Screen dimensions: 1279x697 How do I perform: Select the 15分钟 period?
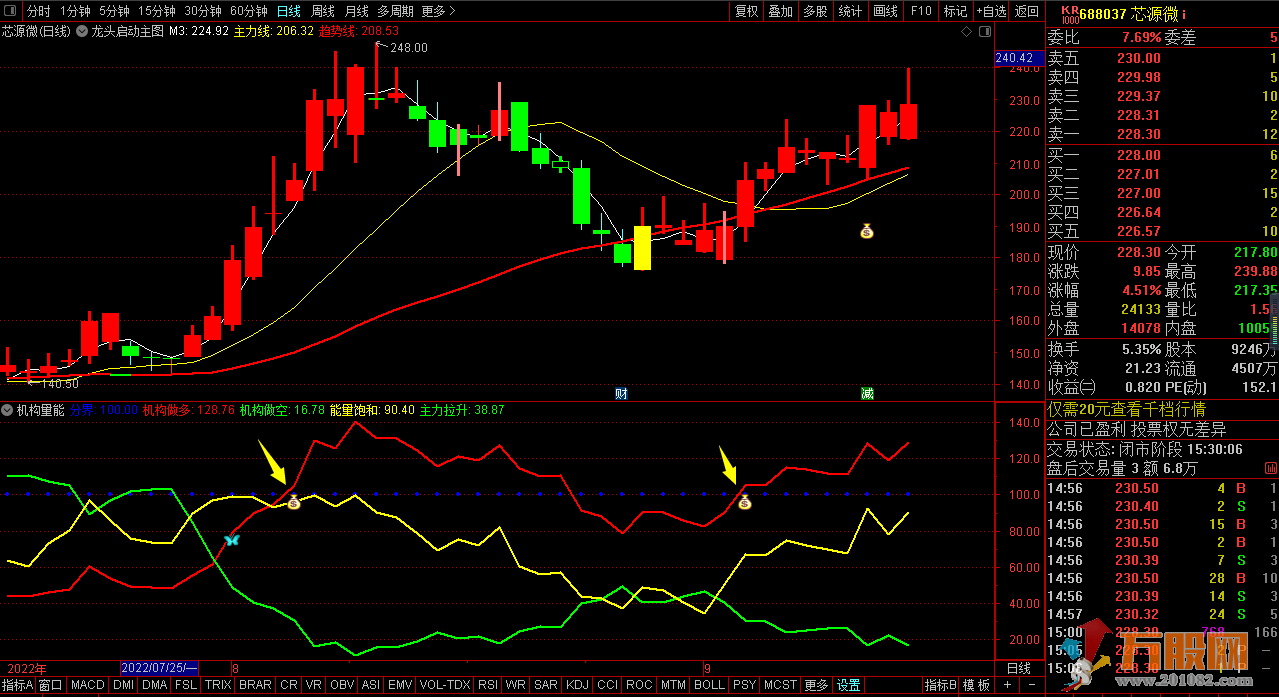click(157, 11)
